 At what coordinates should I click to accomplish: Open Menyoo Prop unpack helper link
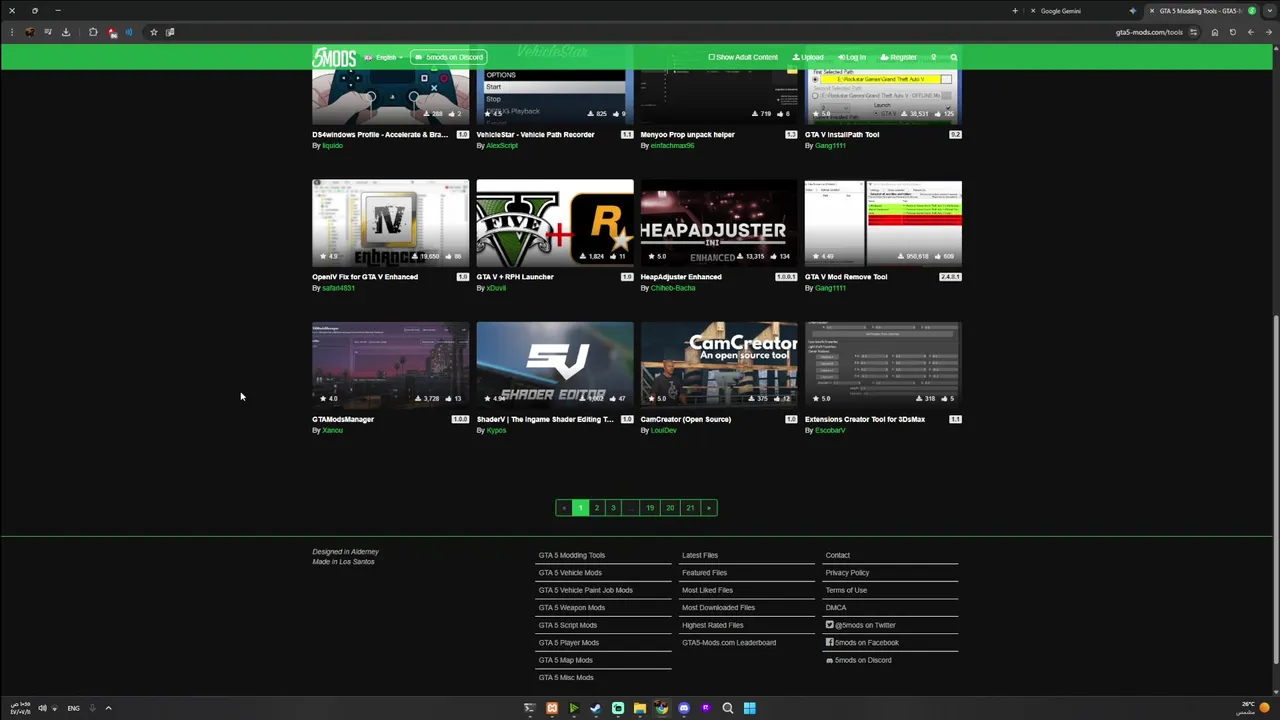(688, 134)
